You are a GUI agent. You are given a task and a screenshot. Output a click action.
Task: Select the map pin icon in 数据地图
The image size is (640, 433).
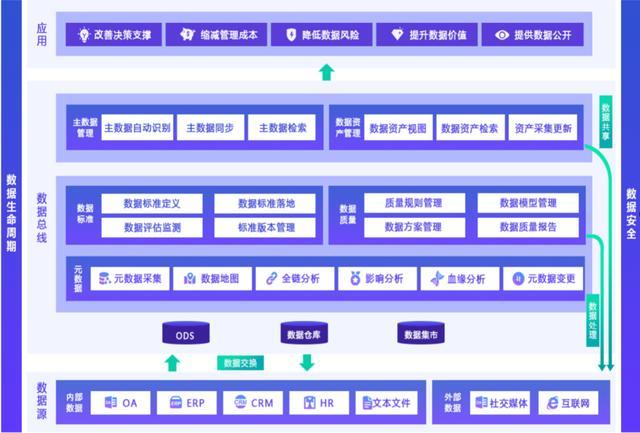click(x=189, y=279)
